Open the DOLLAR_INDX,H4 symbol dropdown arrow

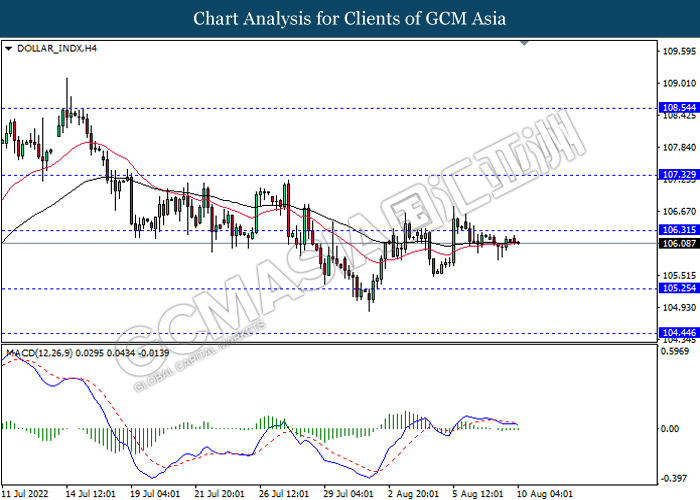coord(9,49)
